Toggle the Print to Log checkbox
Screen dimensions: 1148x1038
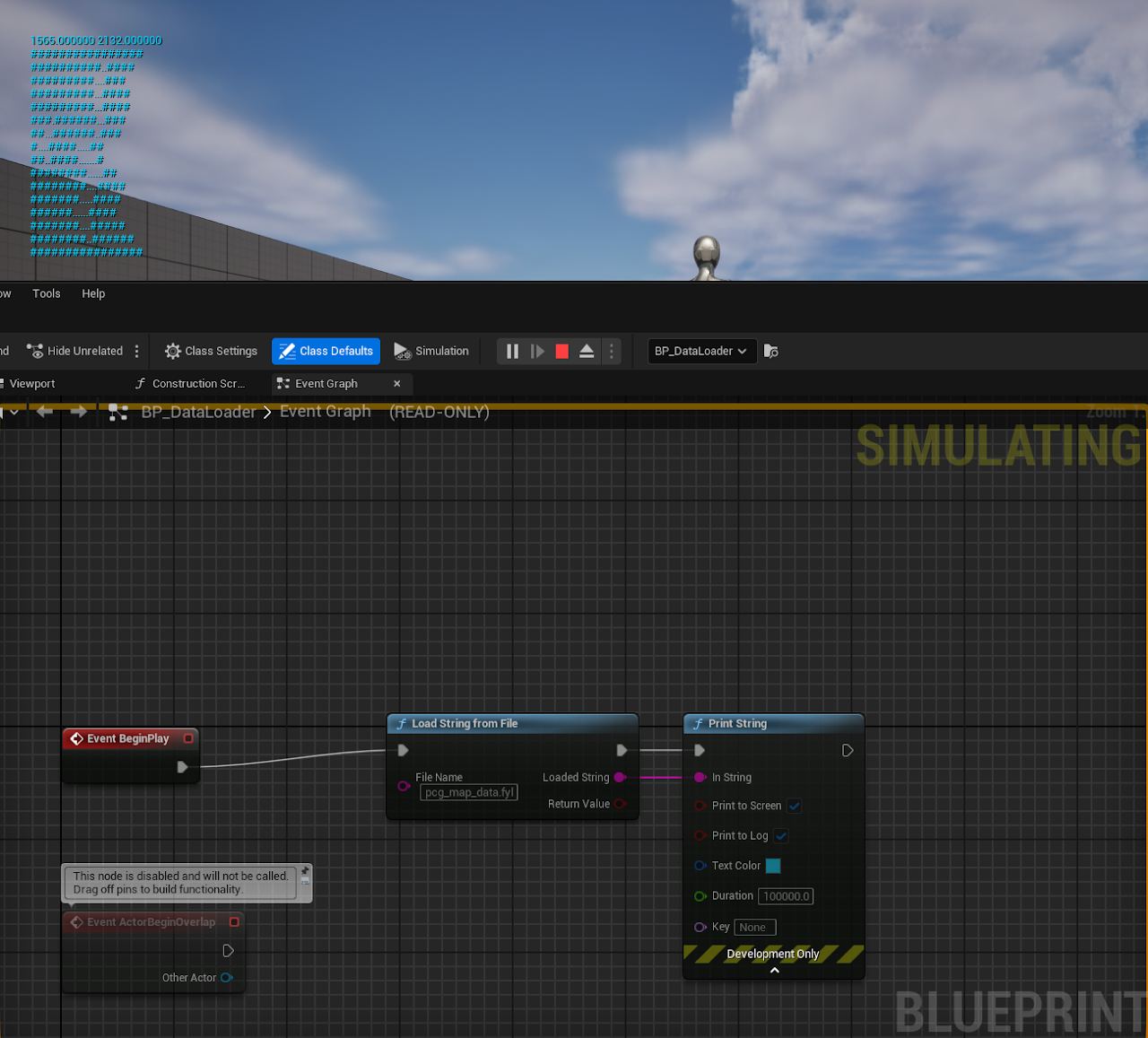(x=781, y=835)
